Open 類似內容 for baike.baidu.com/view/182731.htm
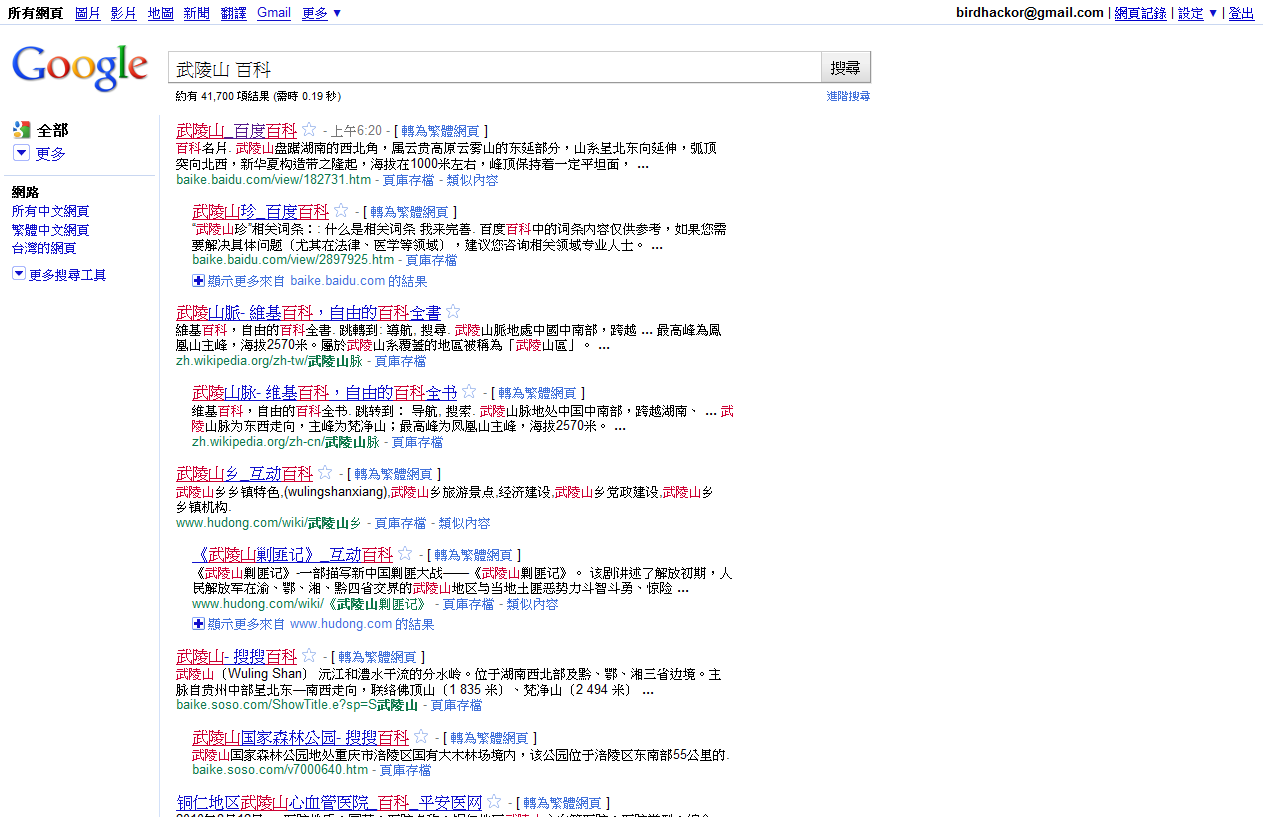 [472, 180]
